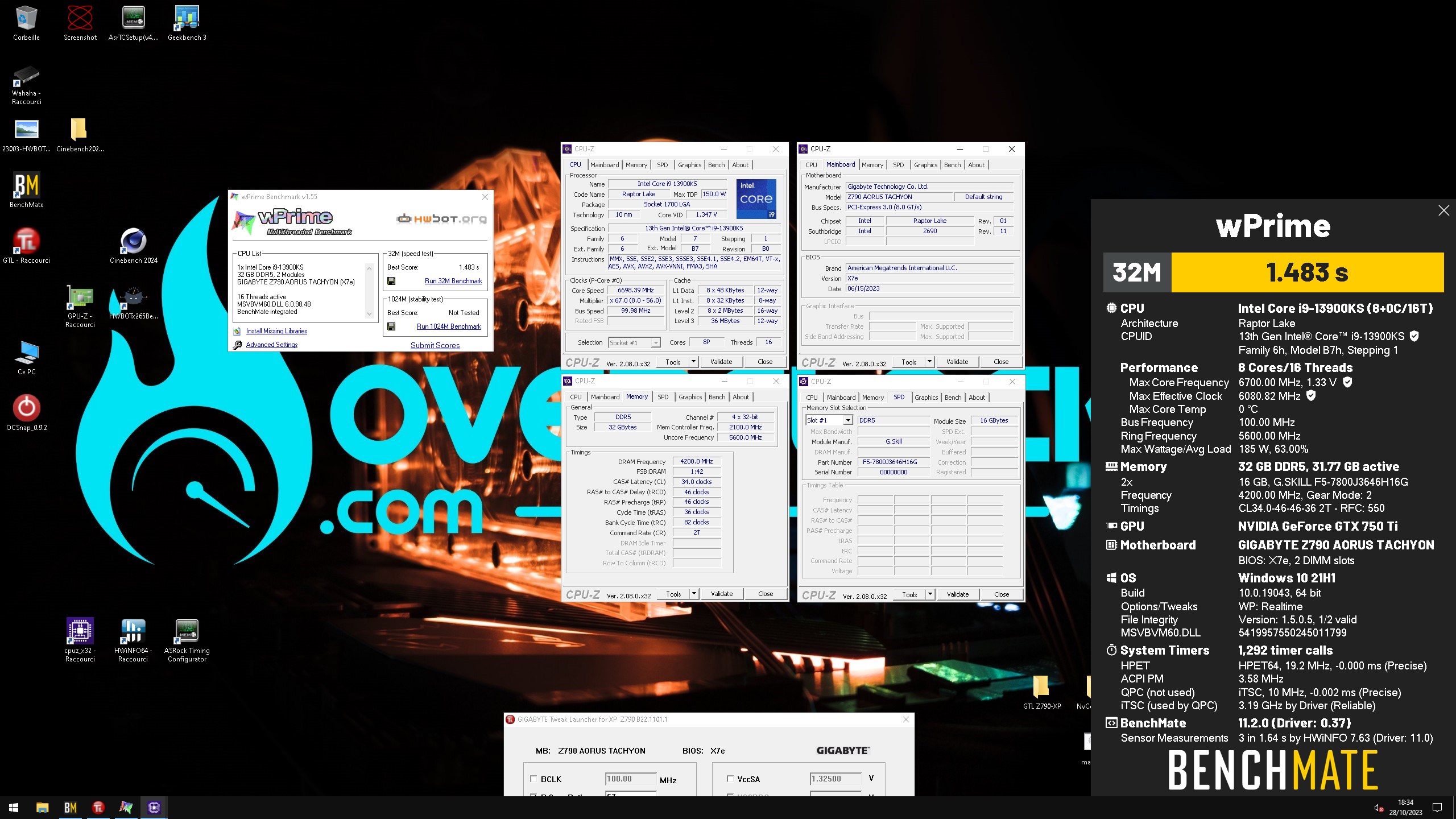Screen dimensions: 1456x819
Task: Open the Geekbench 3 desktop shortcut
Action: [x=187, y=23]
